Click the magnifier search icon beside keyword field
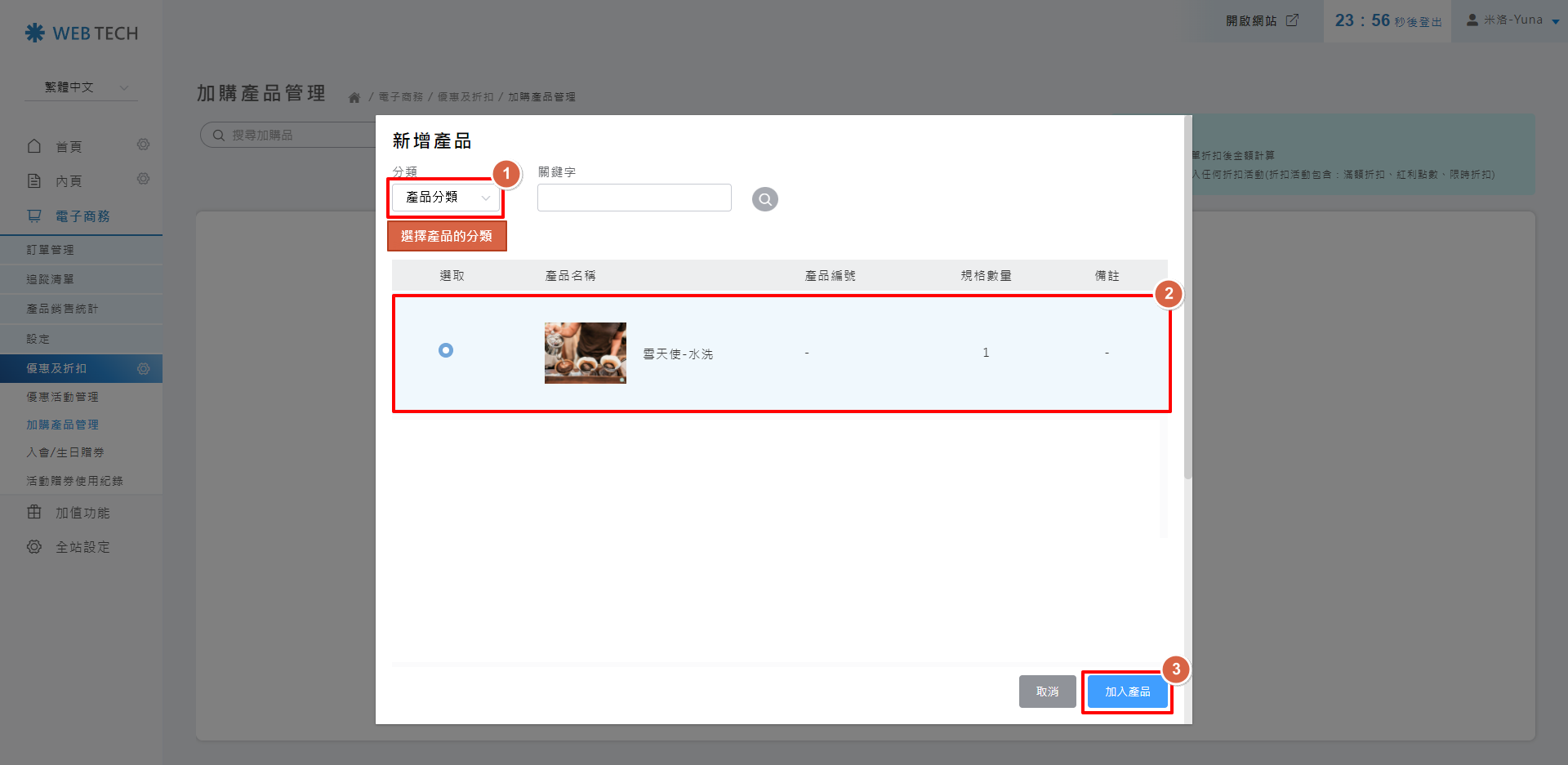The image size is (1568, 765). [764, 199]
